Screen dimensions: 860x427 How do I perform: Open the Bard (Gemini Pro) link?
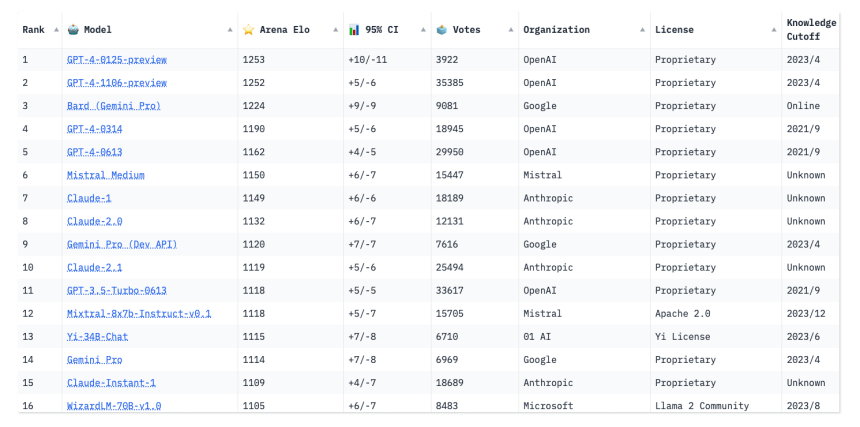114,106
